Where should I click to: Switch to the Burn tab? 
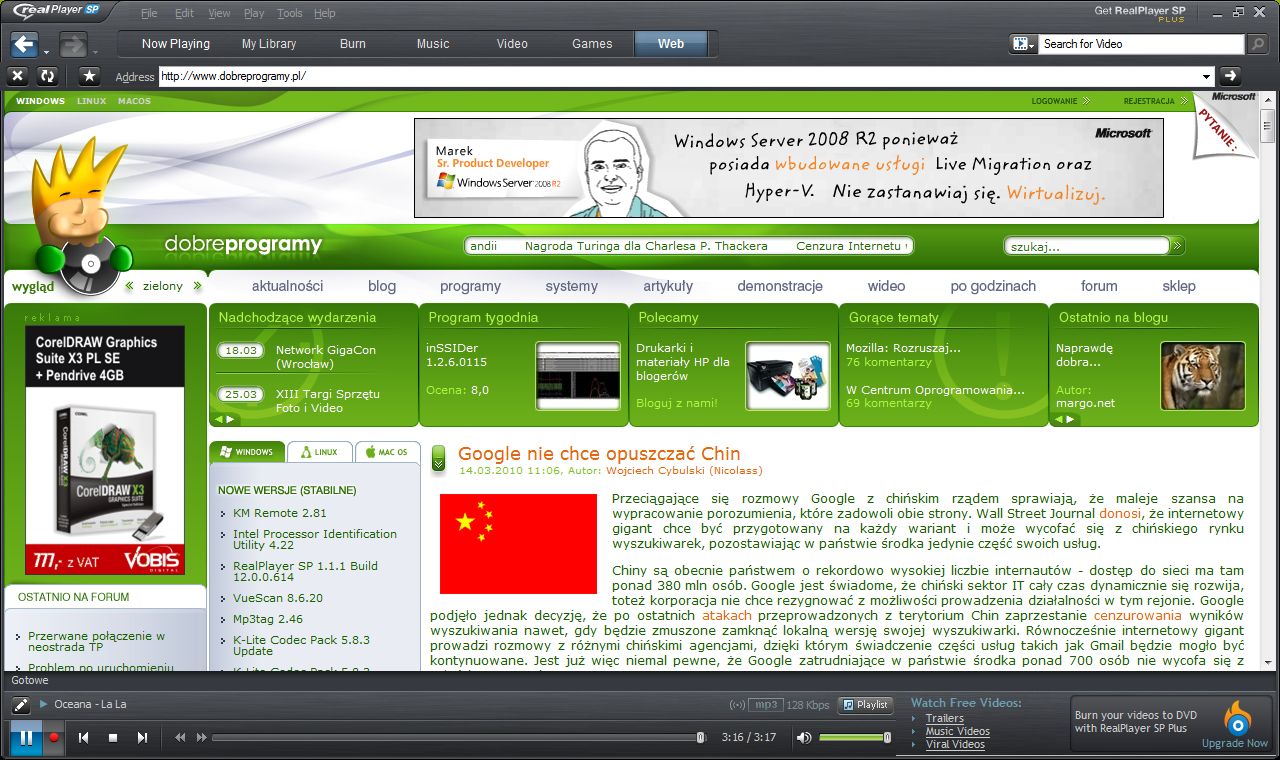(x=353, y=44)
